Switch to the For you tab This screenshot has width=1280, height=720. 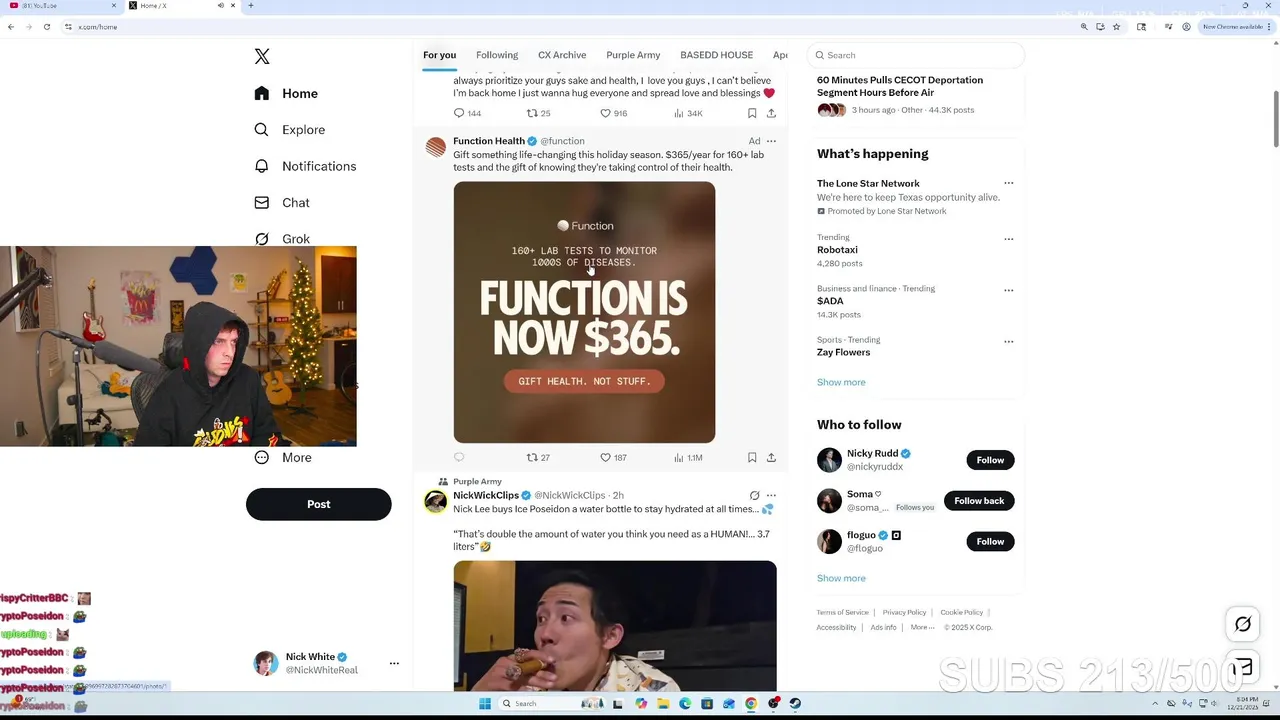(x=439, y=55)
